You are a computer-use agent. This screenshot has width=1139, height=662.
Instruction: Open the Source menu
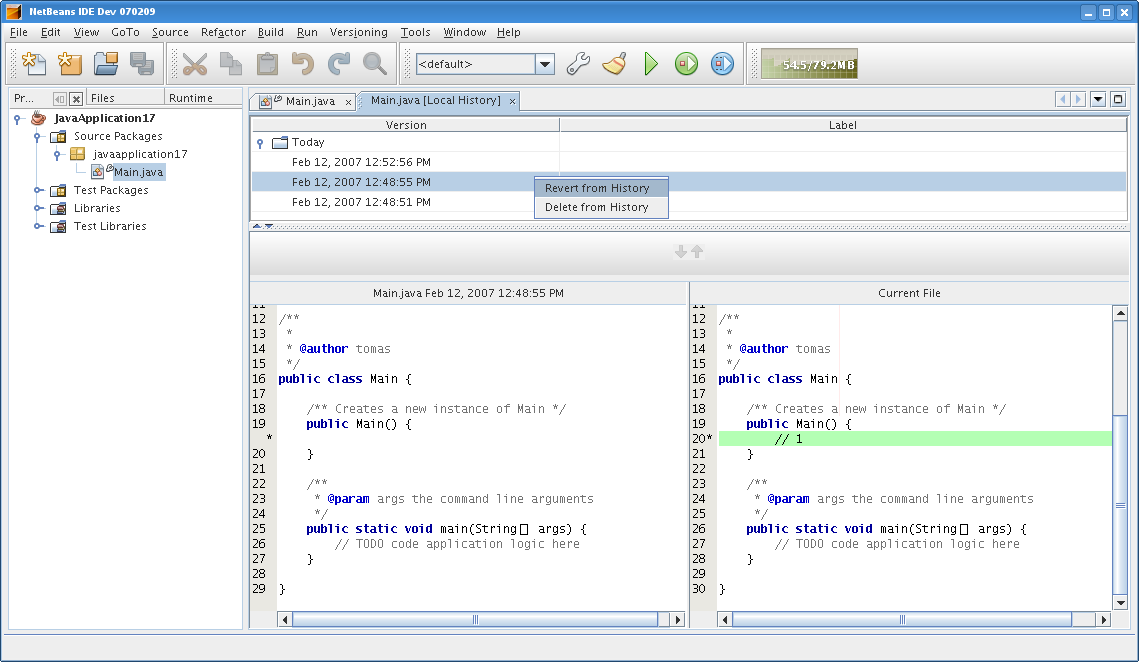tap(170, 32)
